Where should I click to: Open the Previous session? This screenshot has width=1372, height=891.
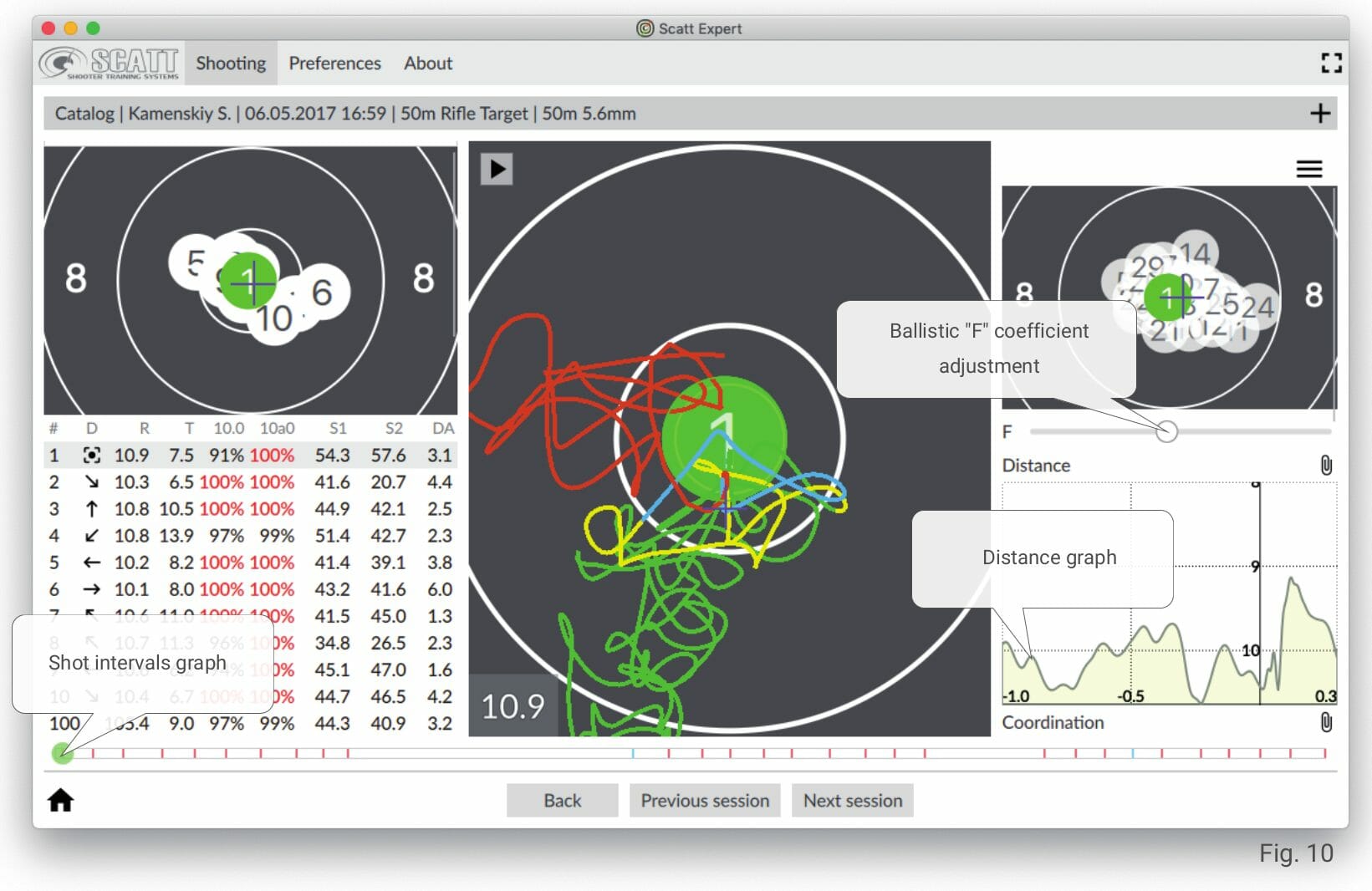[705, 800]
